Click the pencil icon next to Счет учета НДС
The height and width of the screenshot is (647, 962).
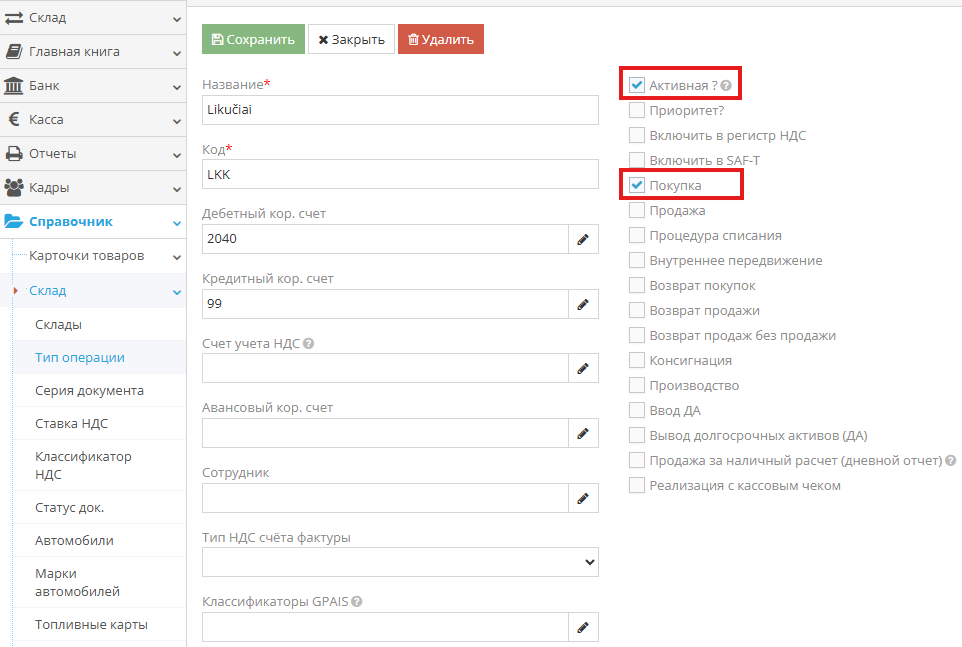pos(583,369)
